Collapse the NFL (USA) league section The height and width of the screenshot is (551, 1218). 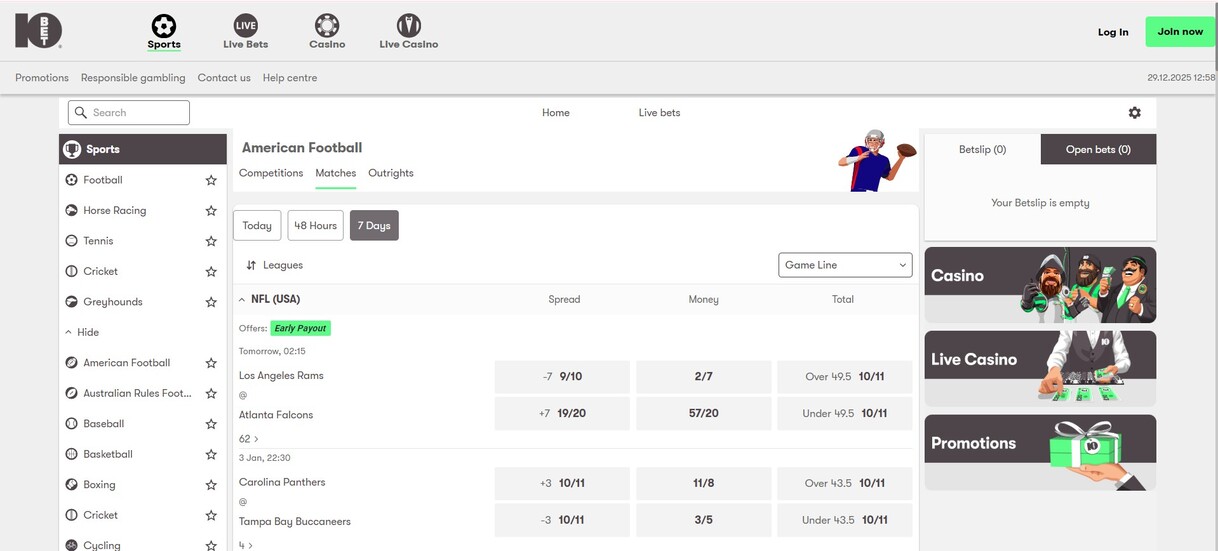click(242, 299)
